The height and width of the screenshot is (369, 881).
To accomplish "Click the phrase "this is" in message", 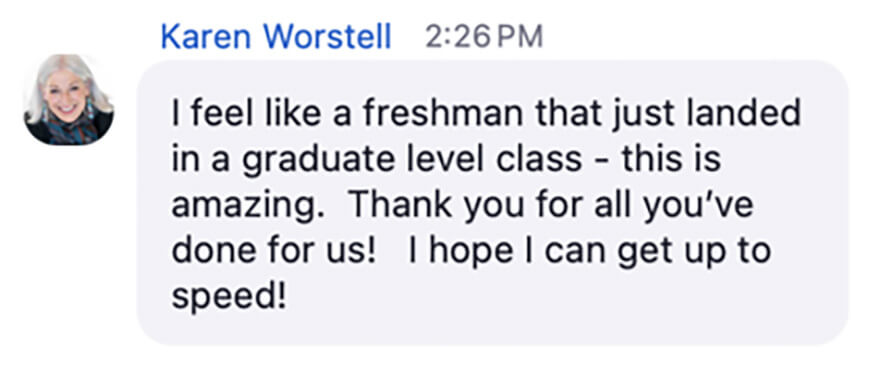I will tap(671, 160).
